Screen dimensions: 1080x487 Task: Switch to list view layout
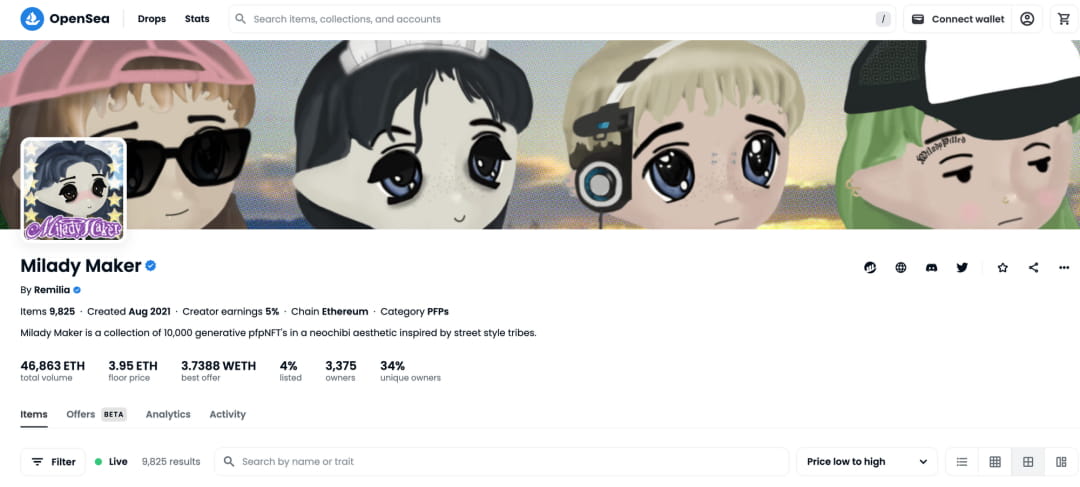point(962,462)
